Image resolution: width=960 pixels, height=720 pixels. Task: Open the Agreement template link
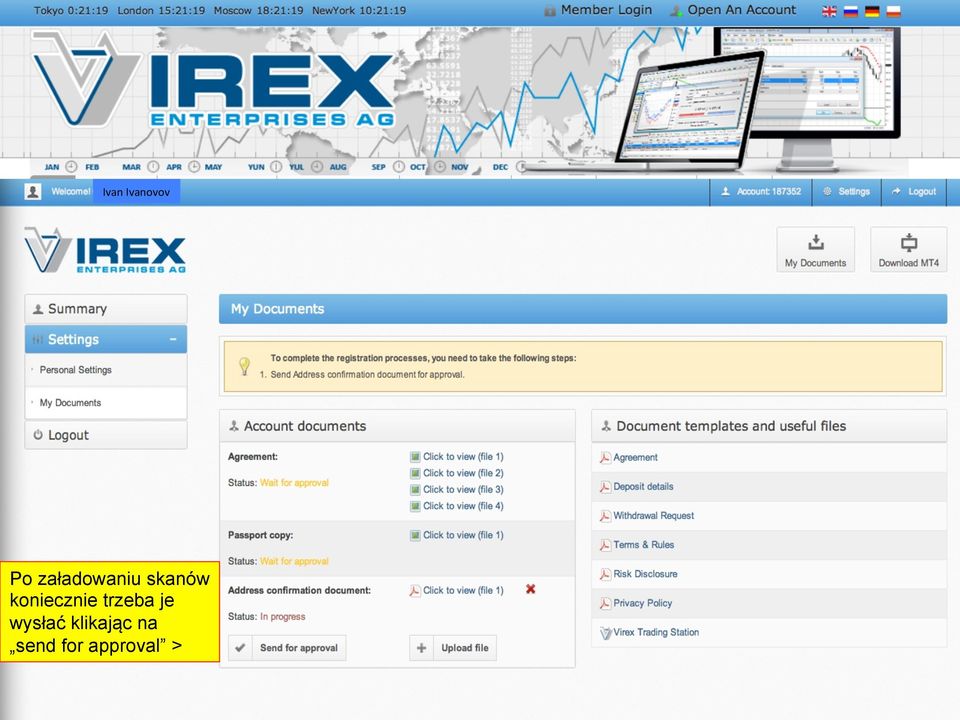pos(636,458)
